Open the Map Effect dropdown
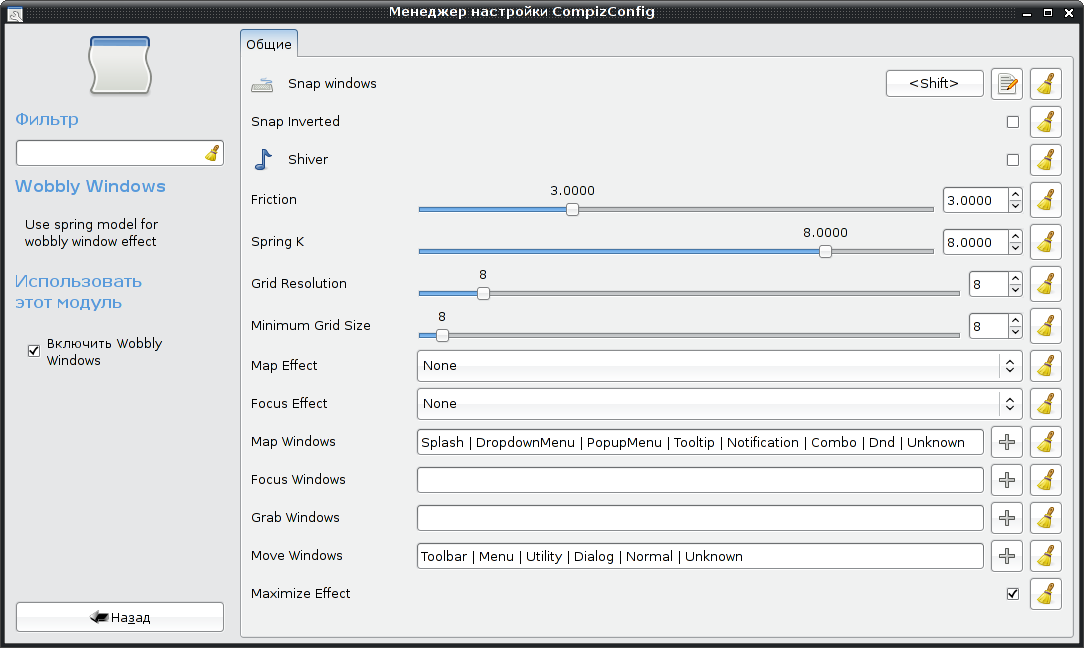This screenshot has height=648, width=1084. (x=720, y=366)
